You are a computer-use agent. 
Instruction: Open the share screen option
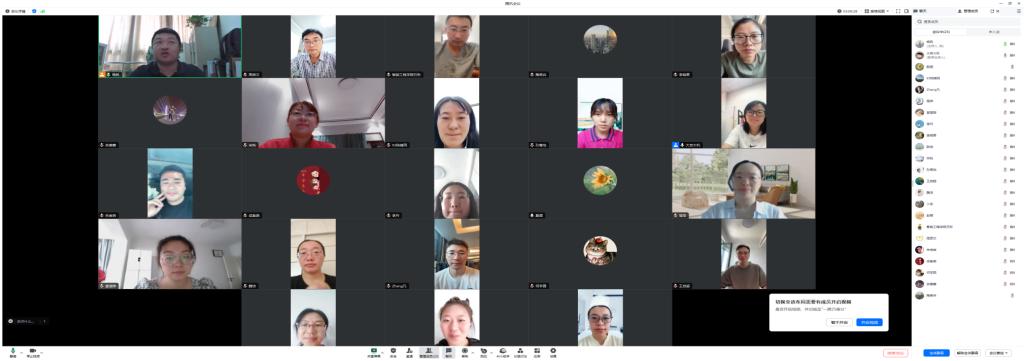[374, 352]
